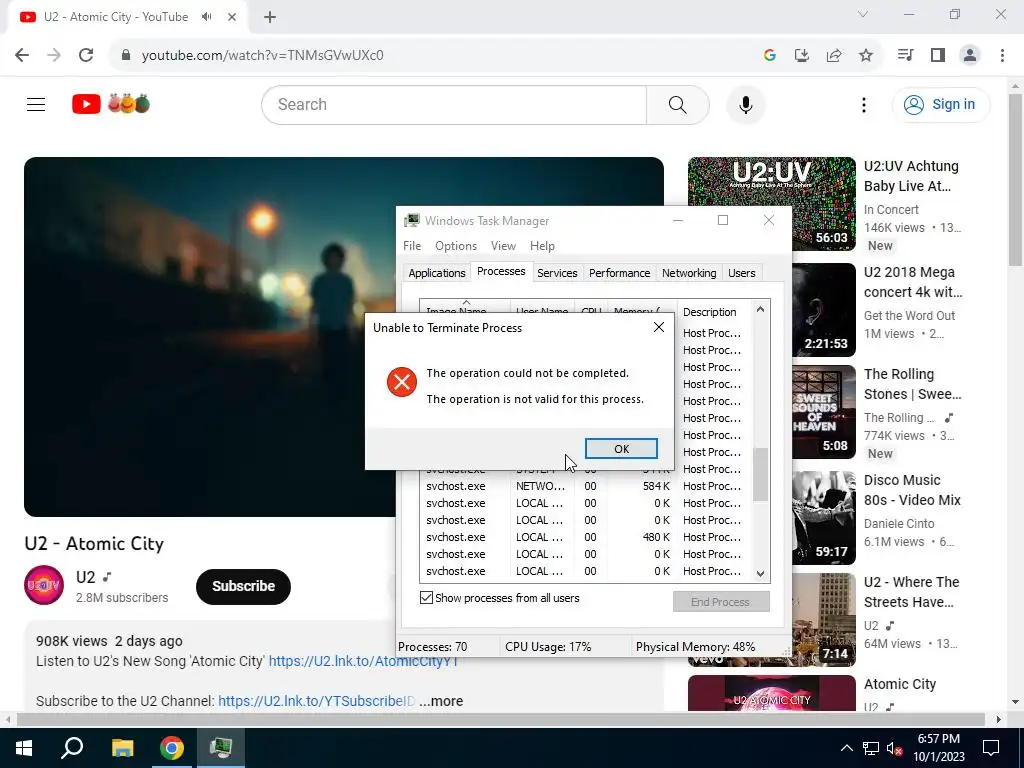
Task: Open Rolling Stones Sweet Sounds video title
Action: tap(912, 384)
